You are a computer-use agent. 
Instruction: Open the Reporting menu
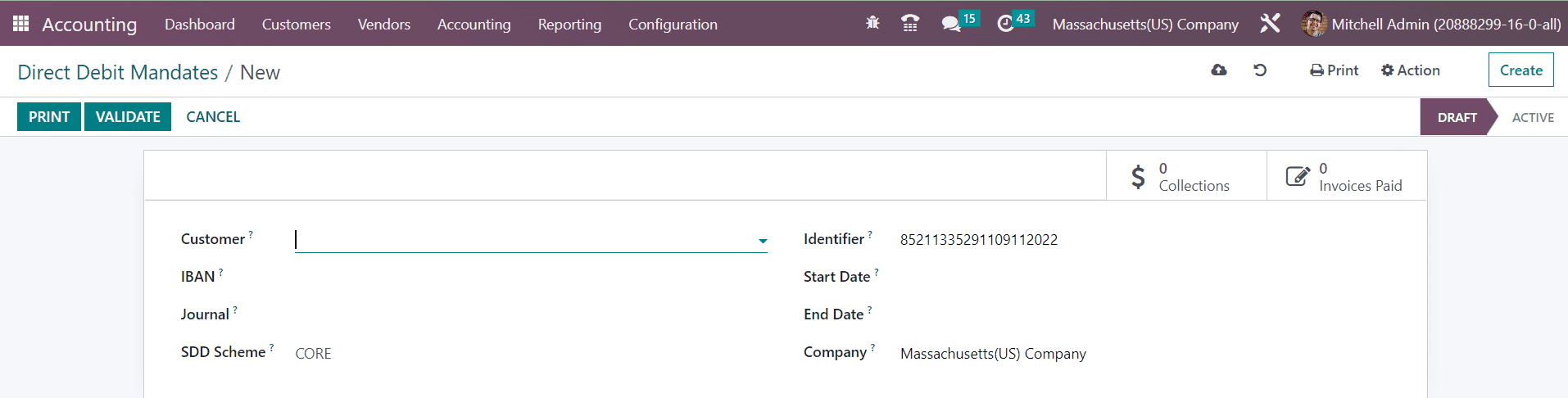[569, 25]
